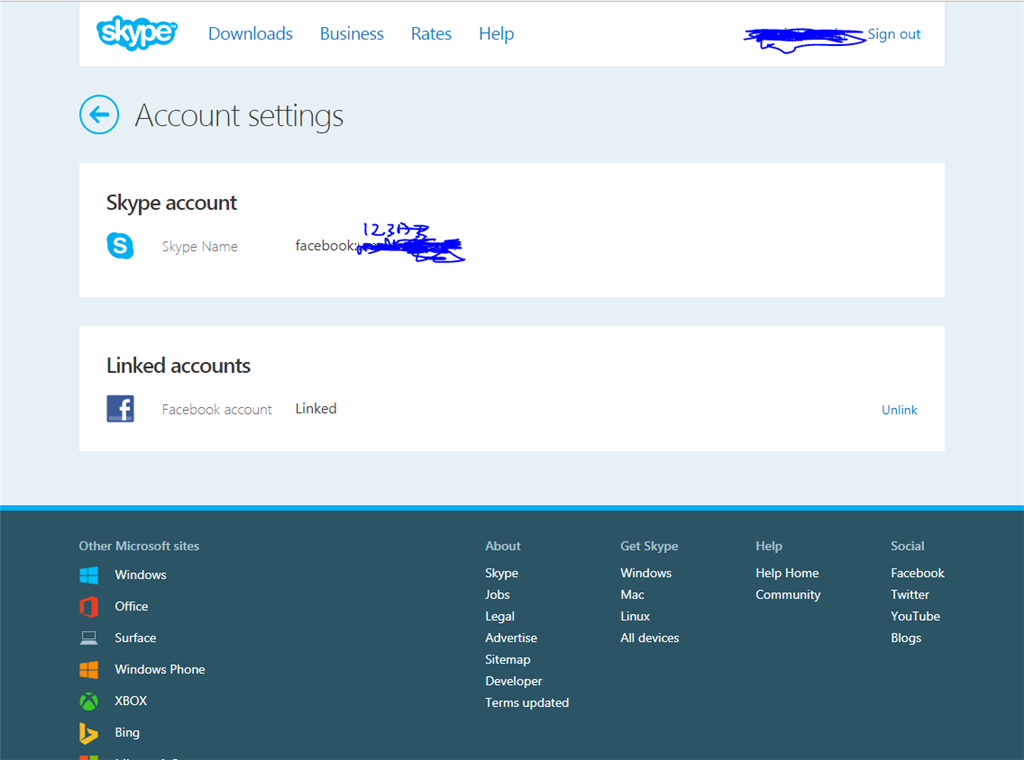Screen dimensions: 1024x760
Task: Select Windows under Get Skype
Action: pyautogui.click(x=645, y=573)
